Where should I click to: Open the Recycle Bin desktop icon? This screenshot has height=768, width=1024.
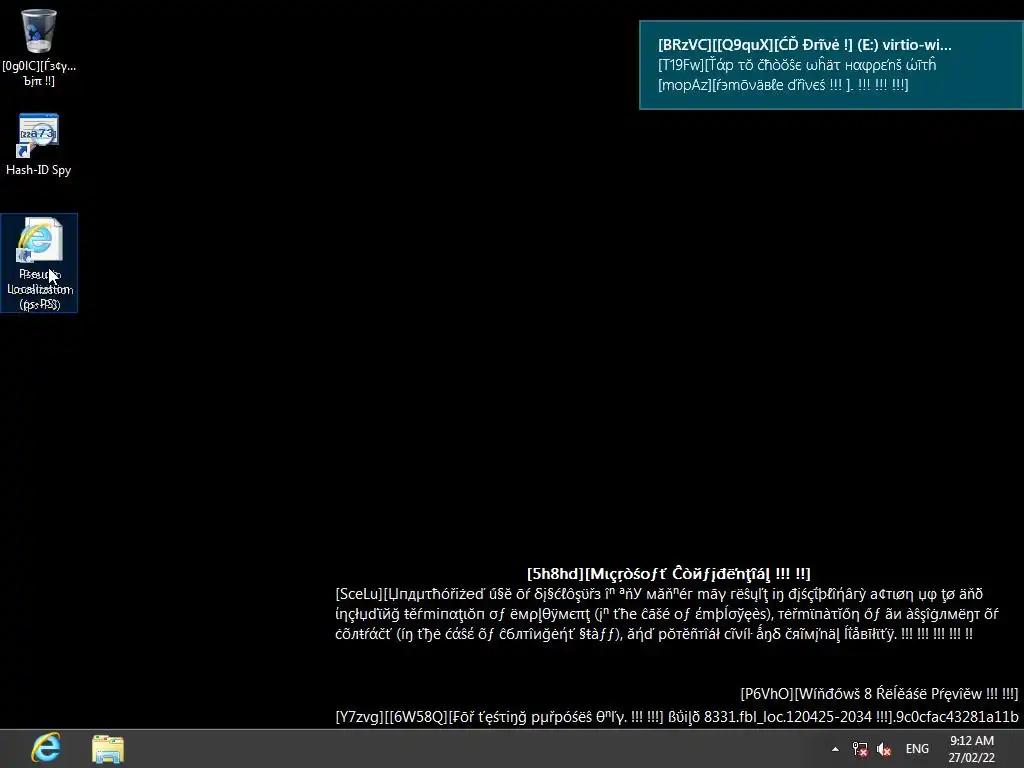coord(39,31)
